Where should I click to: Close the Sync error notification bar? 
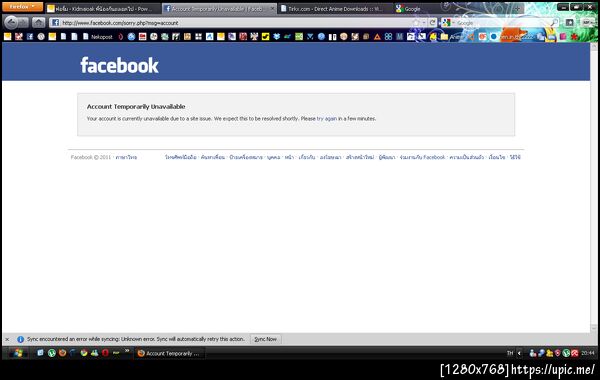pos(7,339)
